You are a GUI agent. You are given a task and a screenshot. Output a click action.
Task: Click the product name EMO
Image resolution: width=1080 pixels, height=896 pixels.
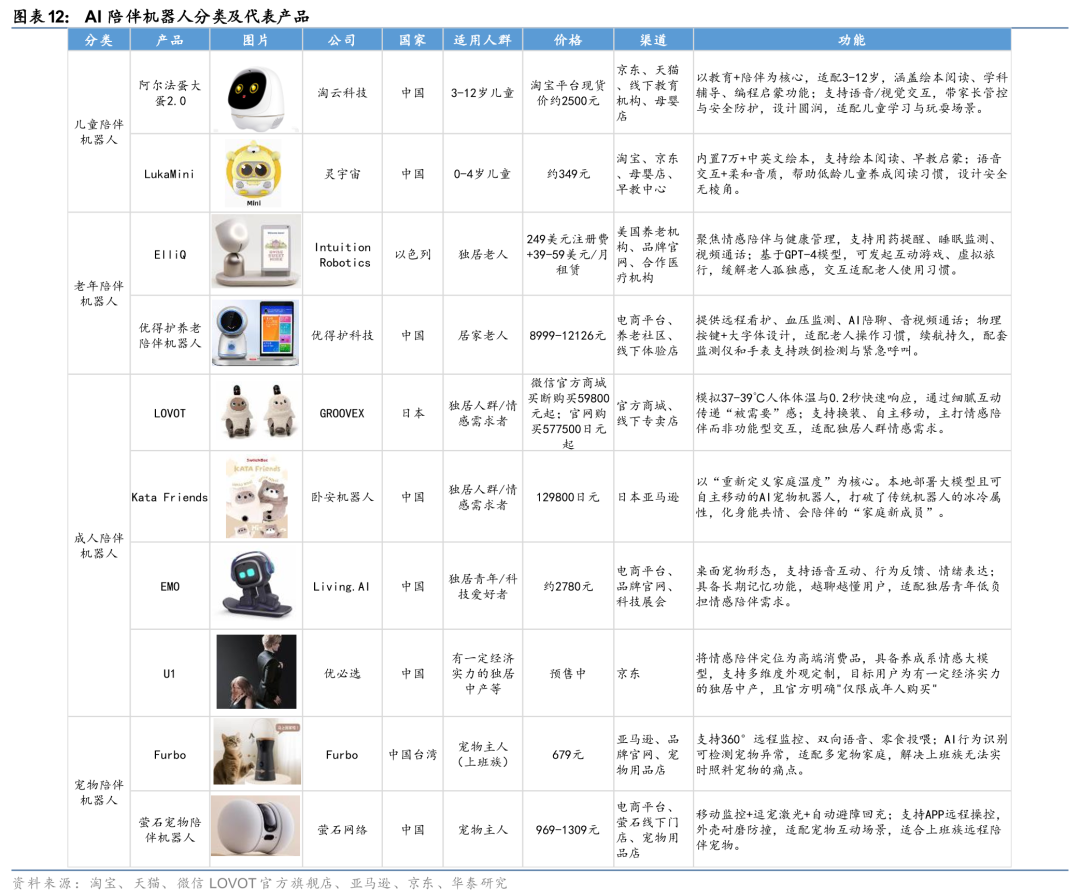(x=169, y=587)
